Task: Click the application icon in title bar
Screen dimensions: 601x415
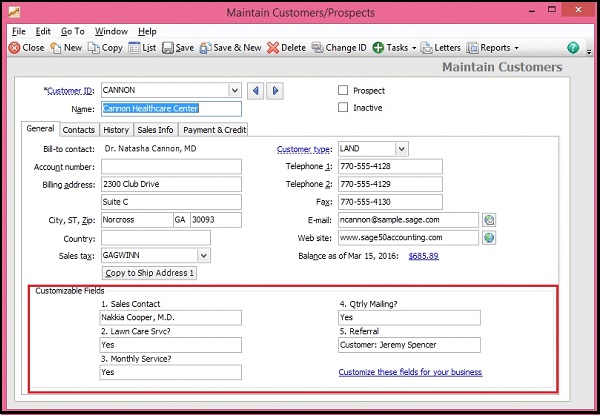Action: click(x=14, y=12)
